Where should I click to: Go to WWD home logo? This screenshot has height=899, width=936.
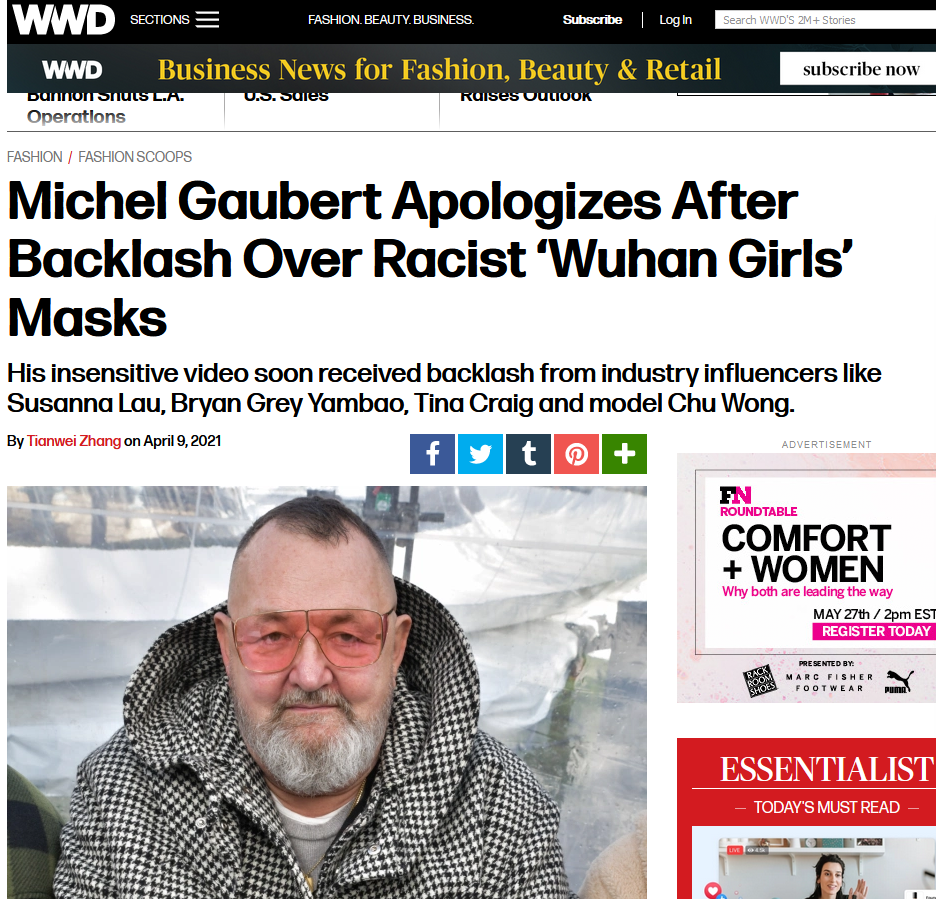(63, 20)
